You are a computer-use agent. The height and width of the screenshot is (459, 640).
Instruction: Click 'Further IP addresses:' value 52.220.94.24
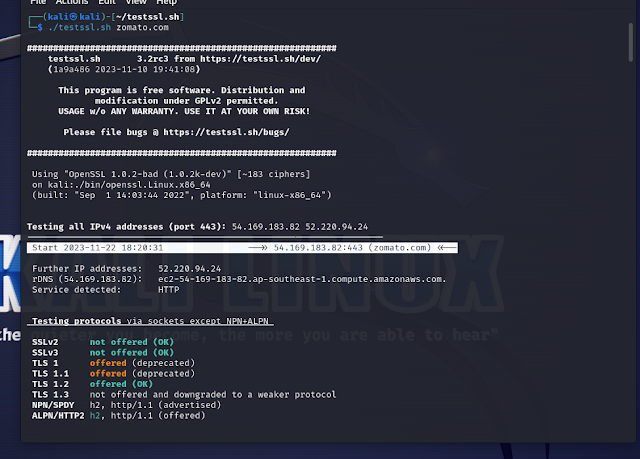click(189, 269)
